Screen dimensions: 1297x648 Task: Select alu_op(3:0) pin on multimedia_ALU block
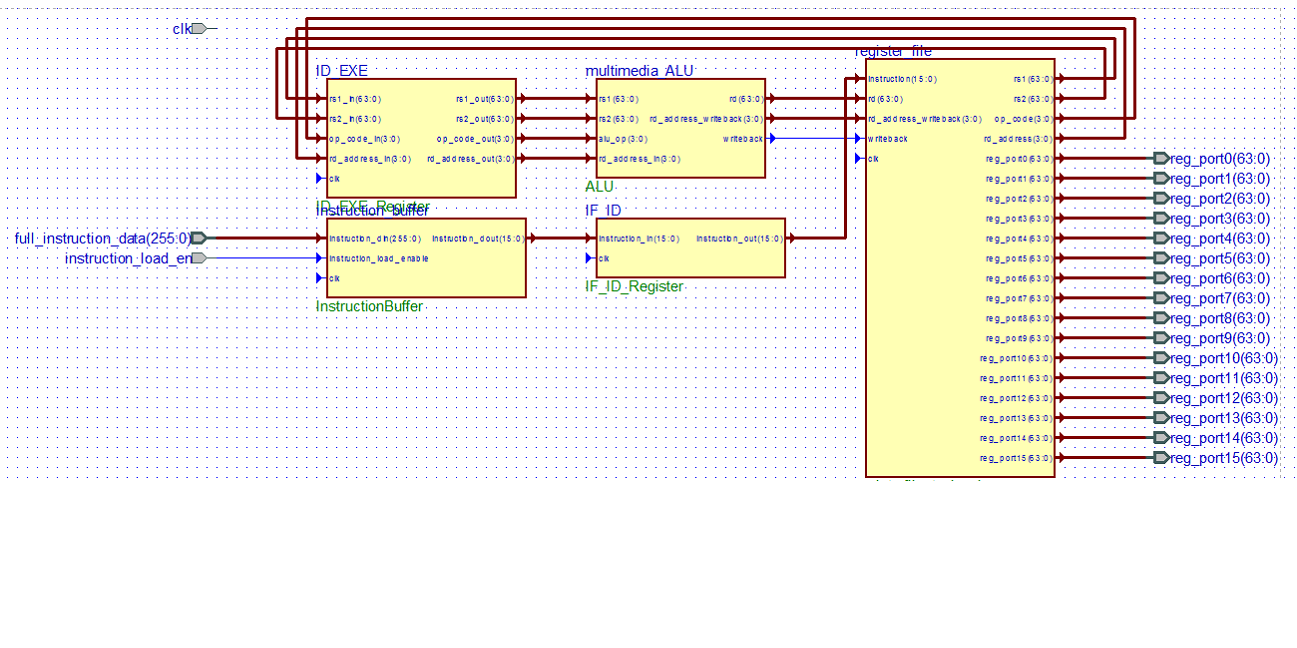pyautogui.click(x=623, y=139)
